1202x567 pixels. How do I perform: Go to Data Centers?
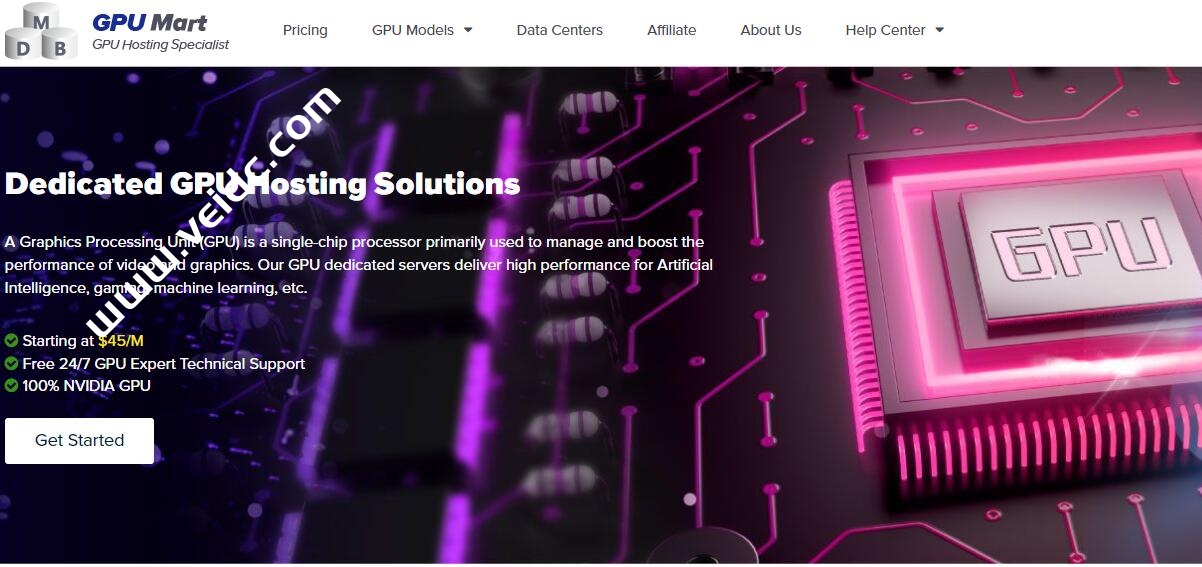point(559,30)
